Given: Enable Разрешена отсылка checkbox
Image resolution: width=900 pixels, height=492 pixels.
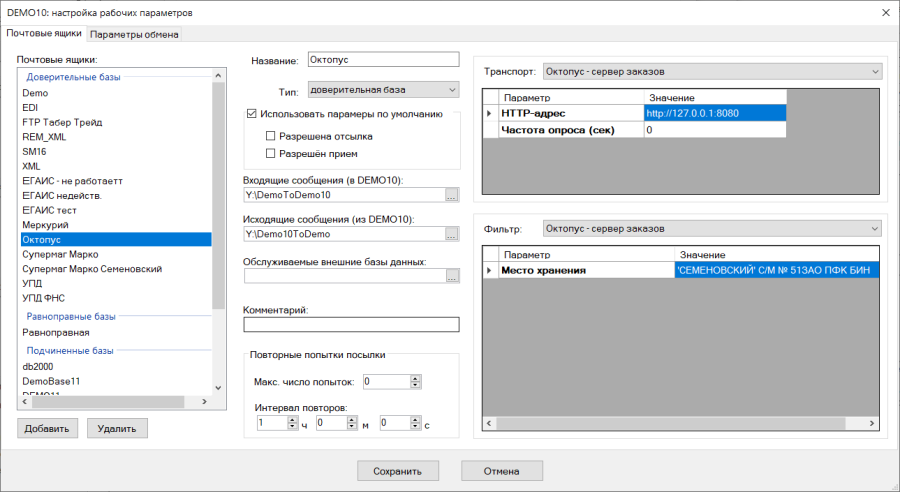Looking at the screenshot, I should coord(270,136).
